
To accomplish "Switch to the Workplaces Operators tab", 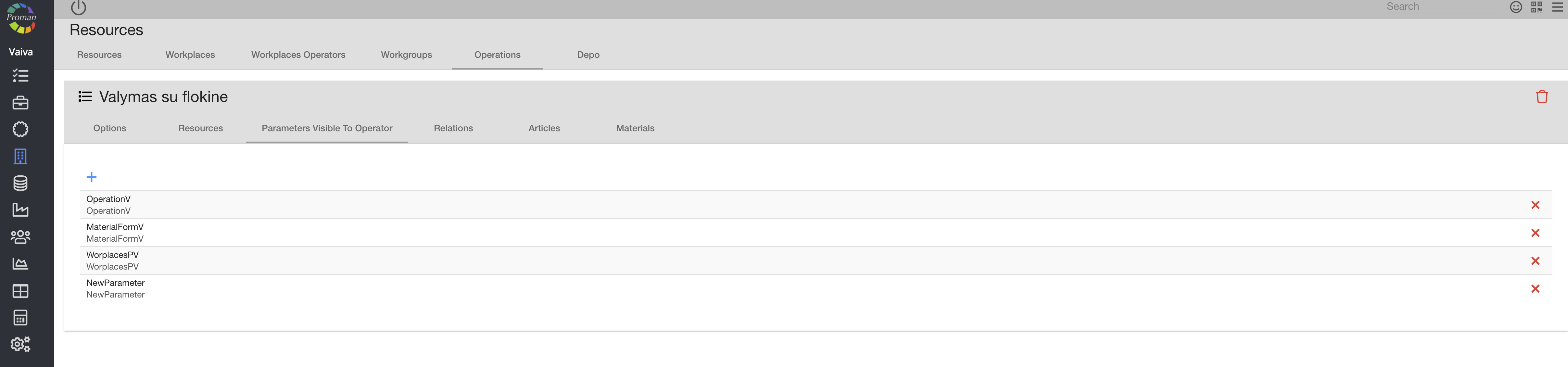I will coord(298,55).
